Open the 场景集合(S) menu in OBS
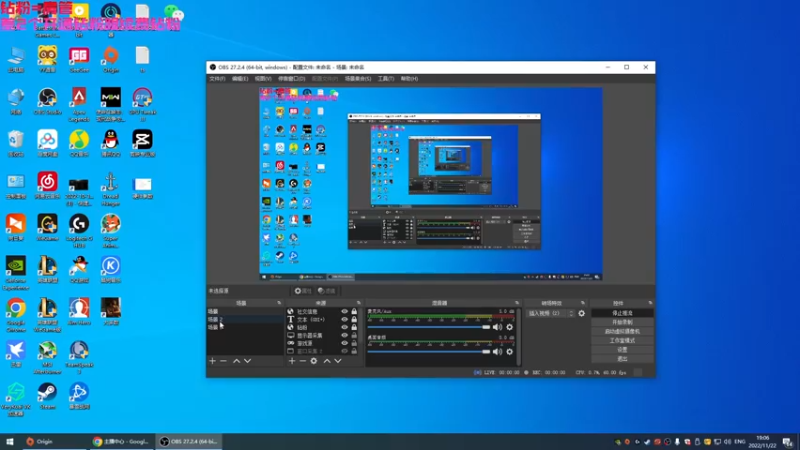This screenshot has height=450, width=800. click(x=358, y=79)
